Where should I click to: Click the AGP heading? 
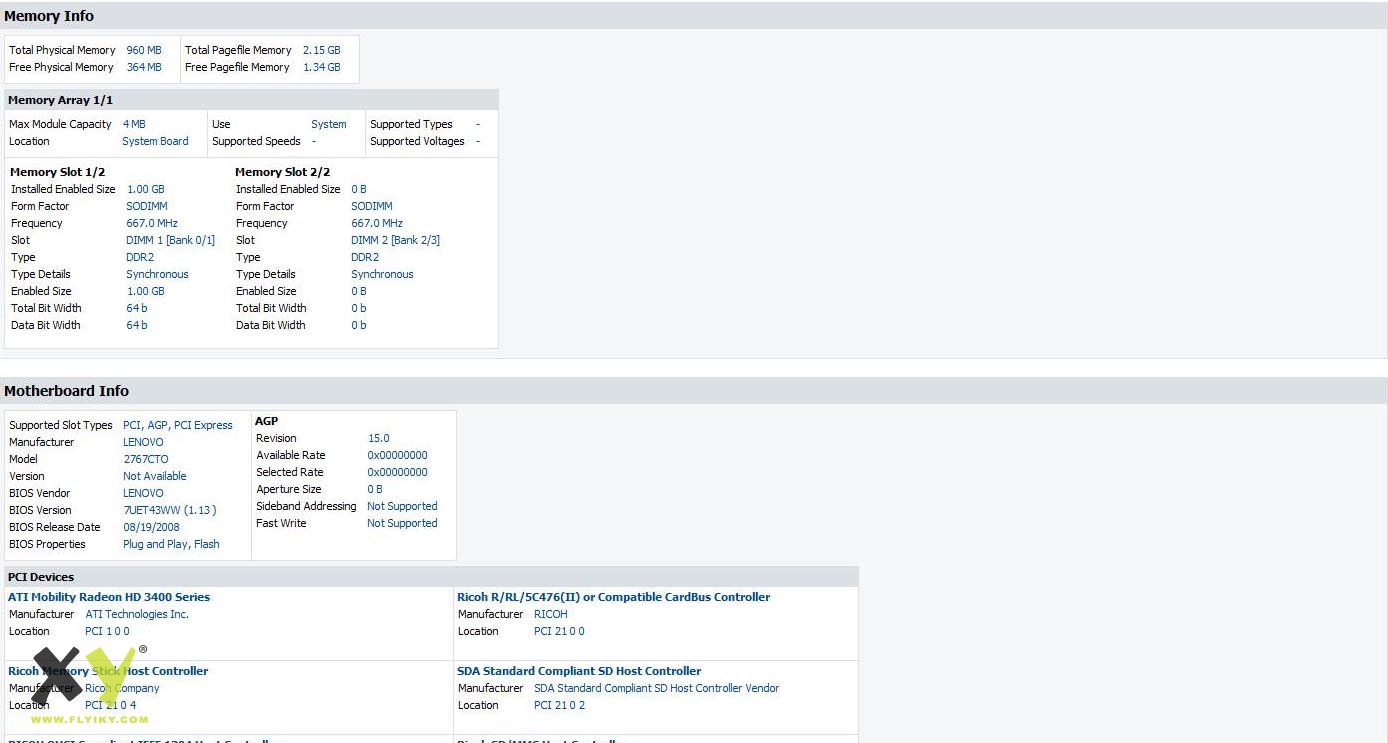[x=266, y=421]
